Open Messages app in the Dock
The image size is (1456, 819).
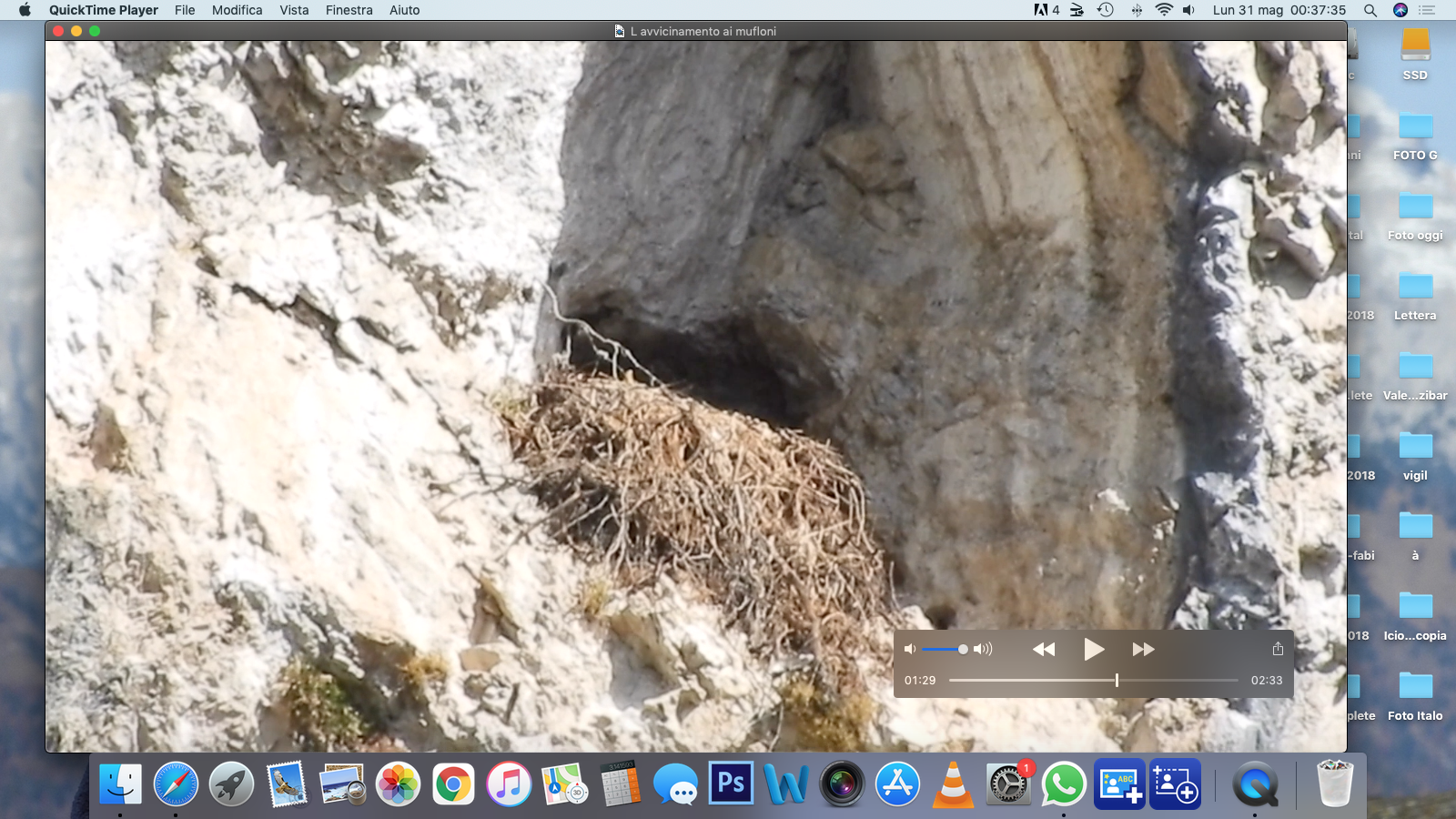(675, 784)
